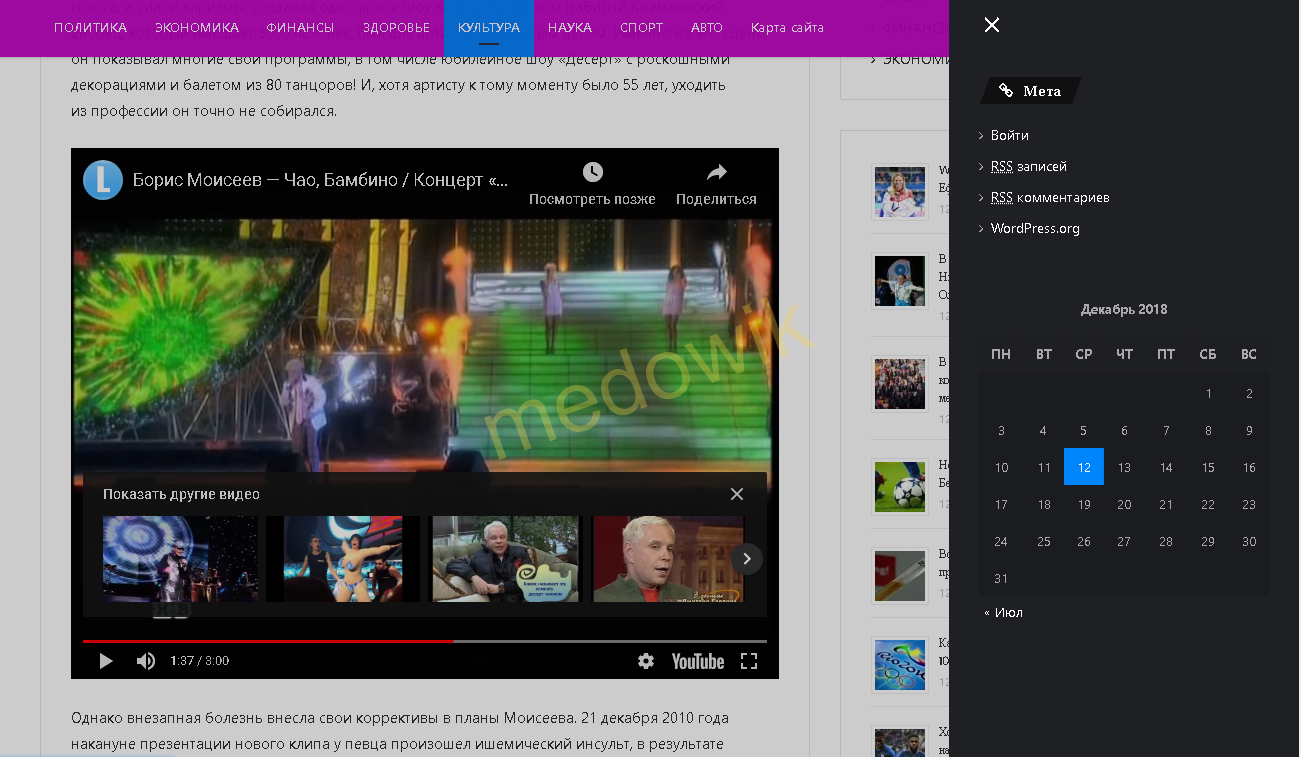
Task: Open the video on YouTube via the logo
Action: (698, 661)
